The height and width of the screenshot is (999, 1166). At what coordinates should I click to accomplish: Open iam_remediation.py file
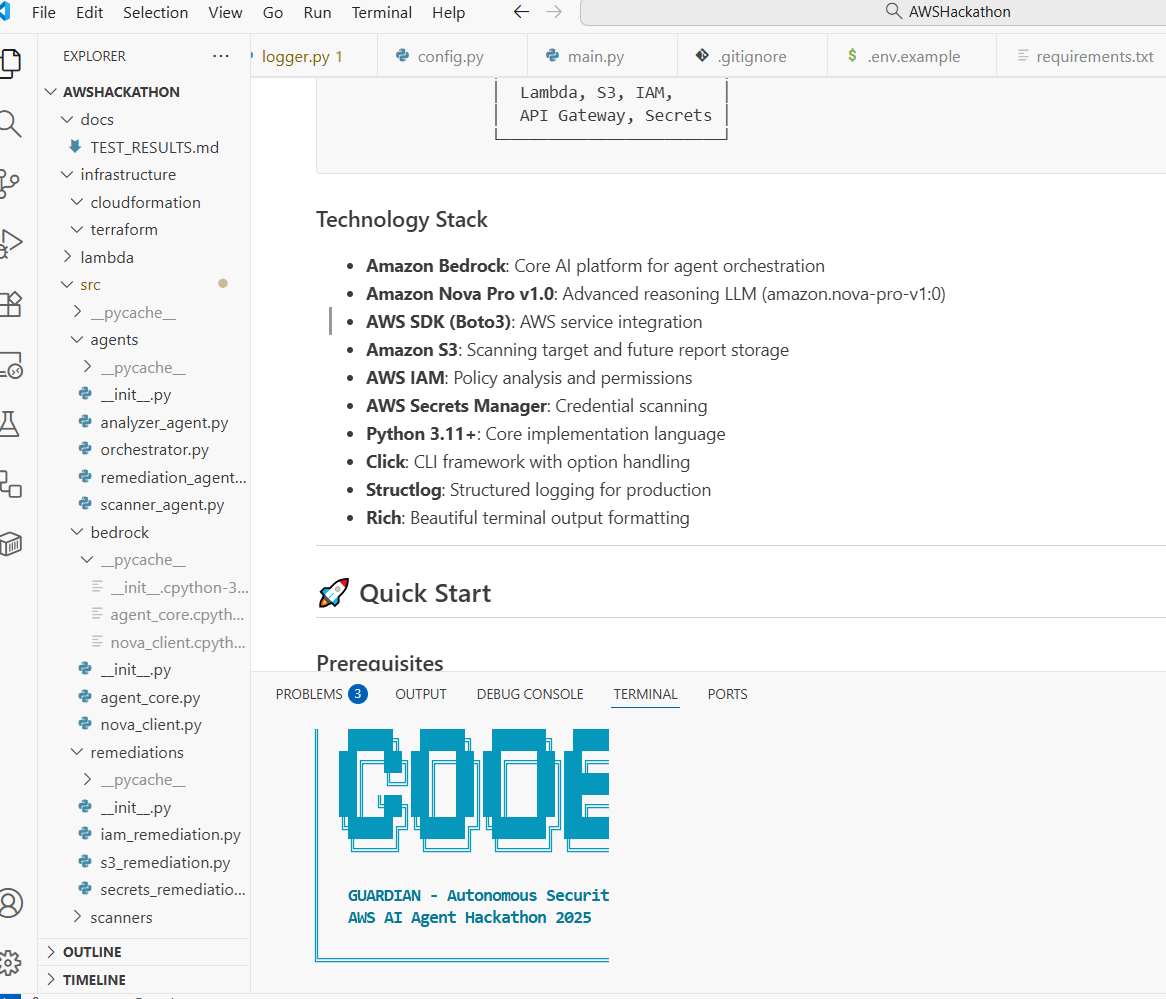tap(144, 835)
